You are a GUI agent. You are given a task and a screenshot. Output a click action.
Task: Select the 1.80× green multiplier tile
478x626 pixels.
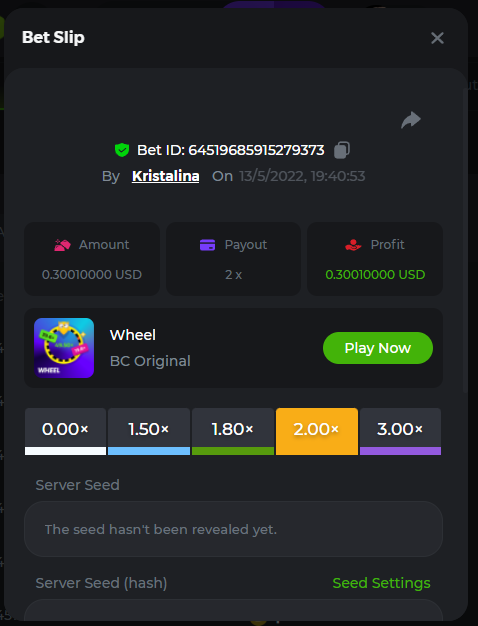tap(233, 431)
